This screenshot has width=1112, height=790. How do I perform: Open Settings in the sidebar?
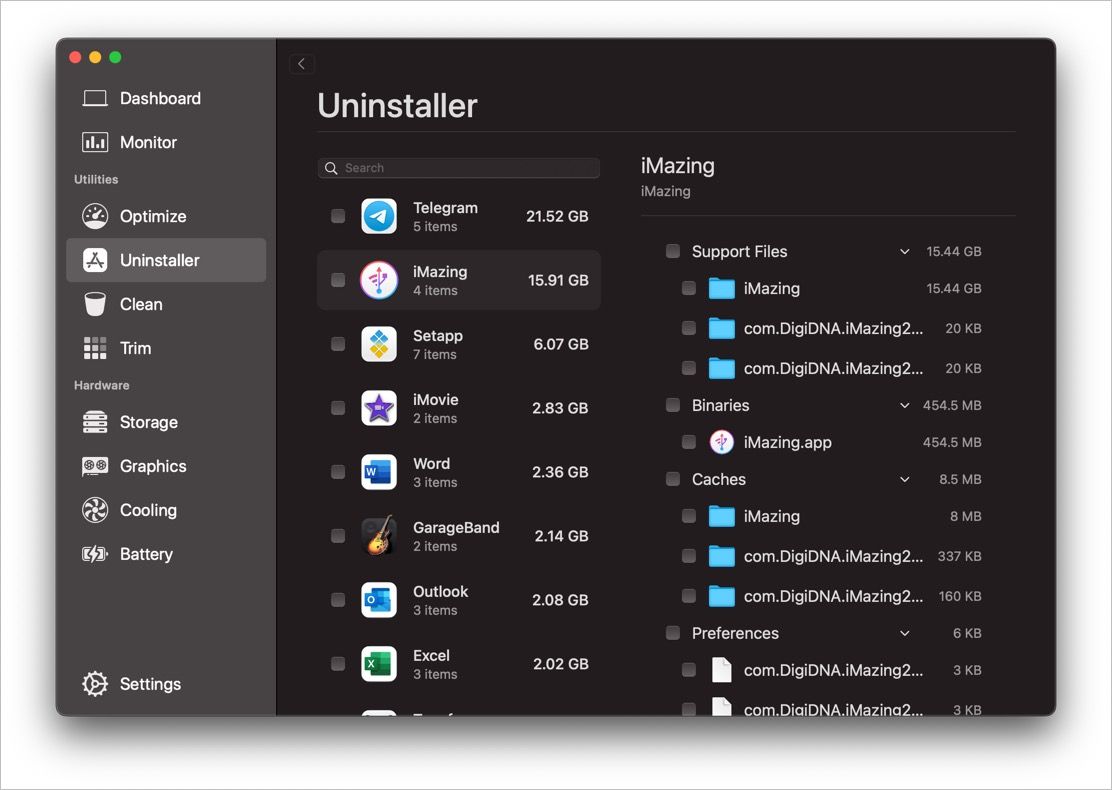pyautogui.click(x=166, y=684)
